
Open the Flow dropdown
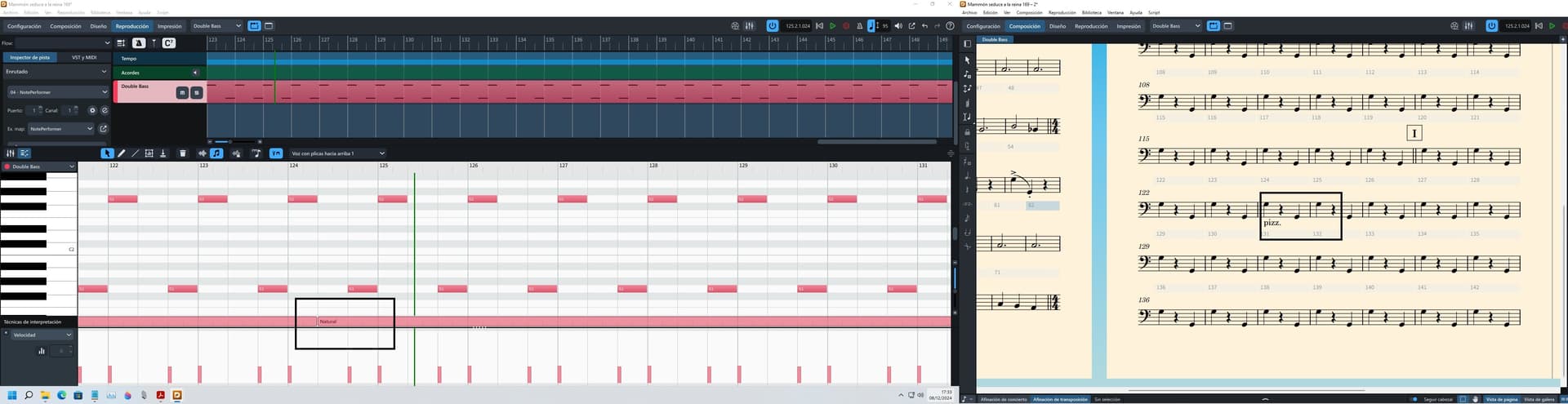click(x=62, y=43)
